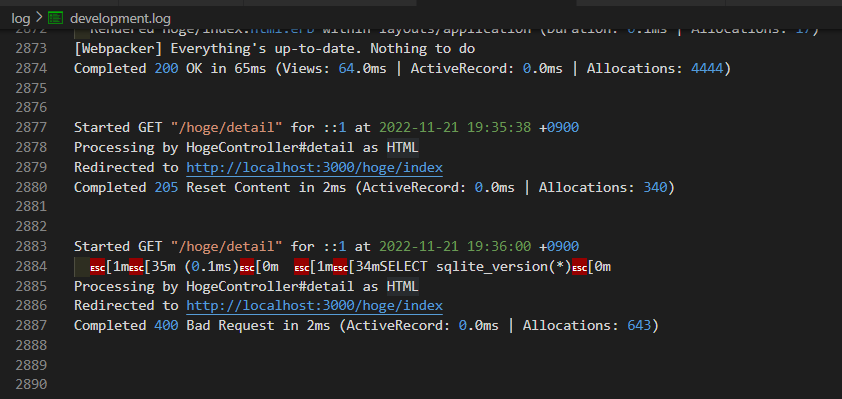
Task: Click the Webpacker message on line 2873
Action: (274, 49)
